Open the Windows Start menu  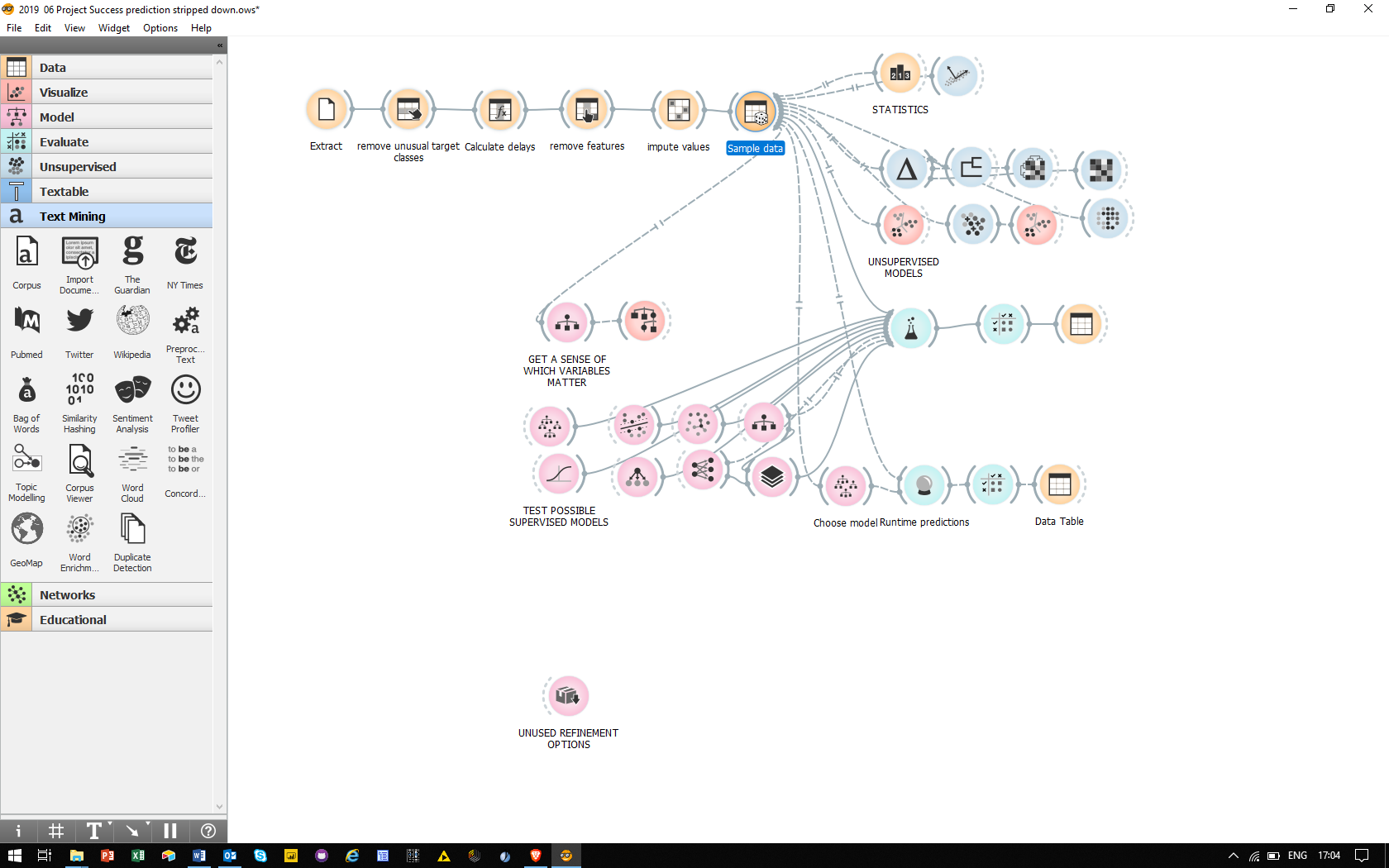(x=14, y=856)
